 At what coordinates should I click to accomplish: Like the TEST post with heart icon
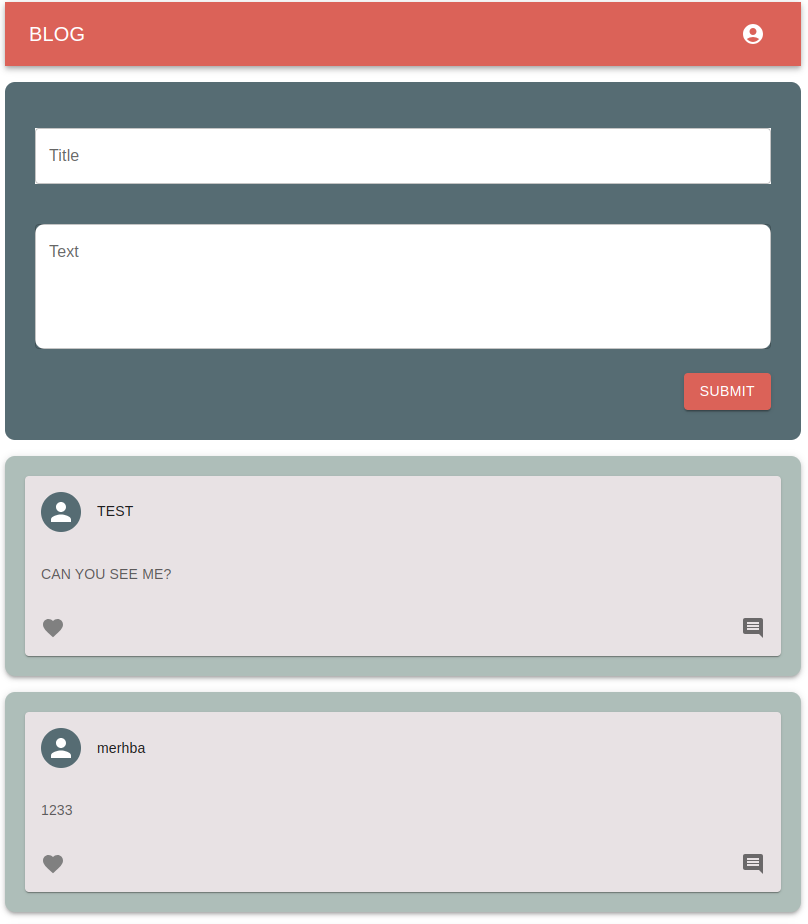[53, 628]
